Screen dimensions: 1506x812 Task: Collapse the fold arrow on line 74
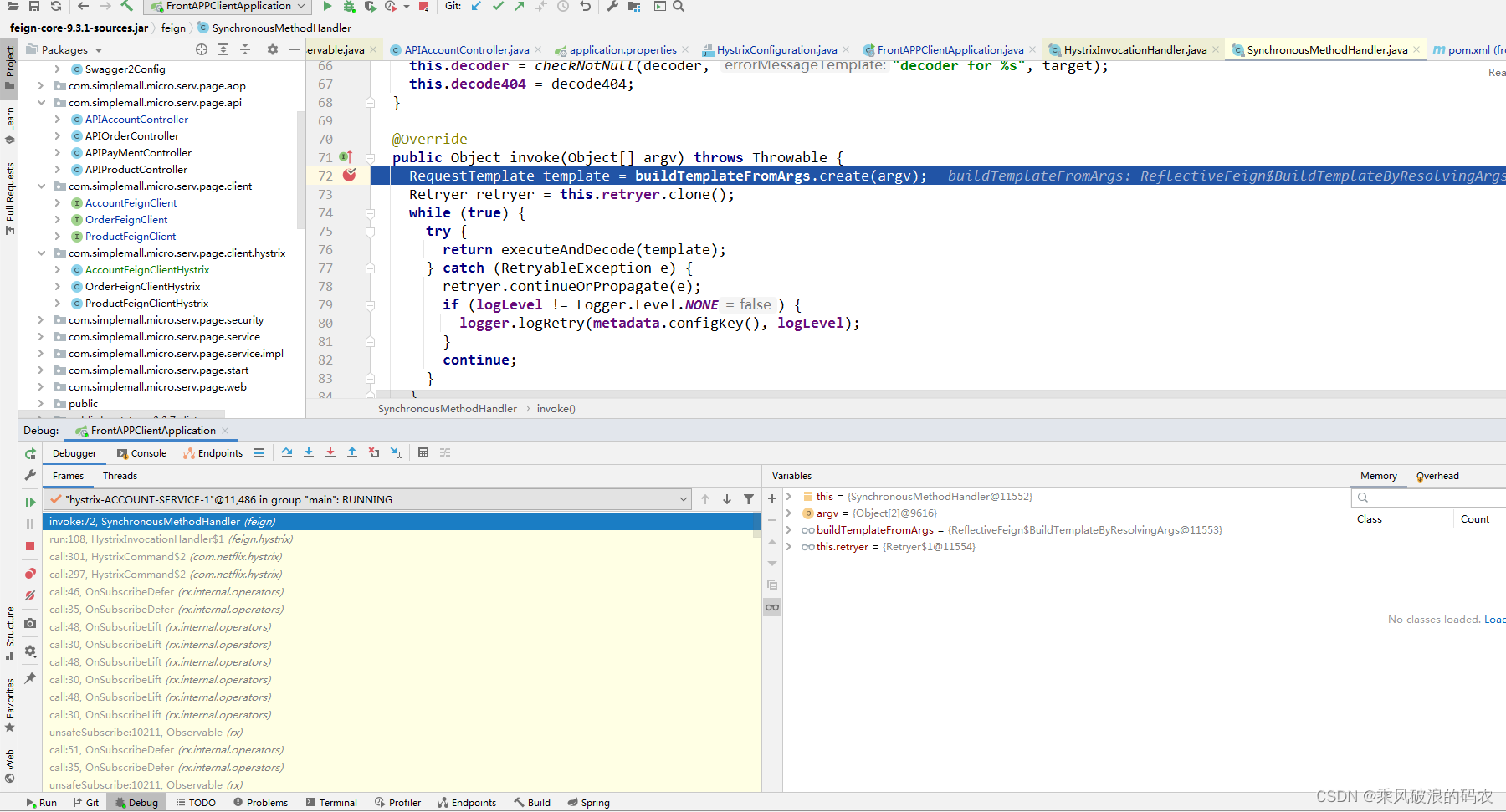pyautogui.click(x=370, y=212)
